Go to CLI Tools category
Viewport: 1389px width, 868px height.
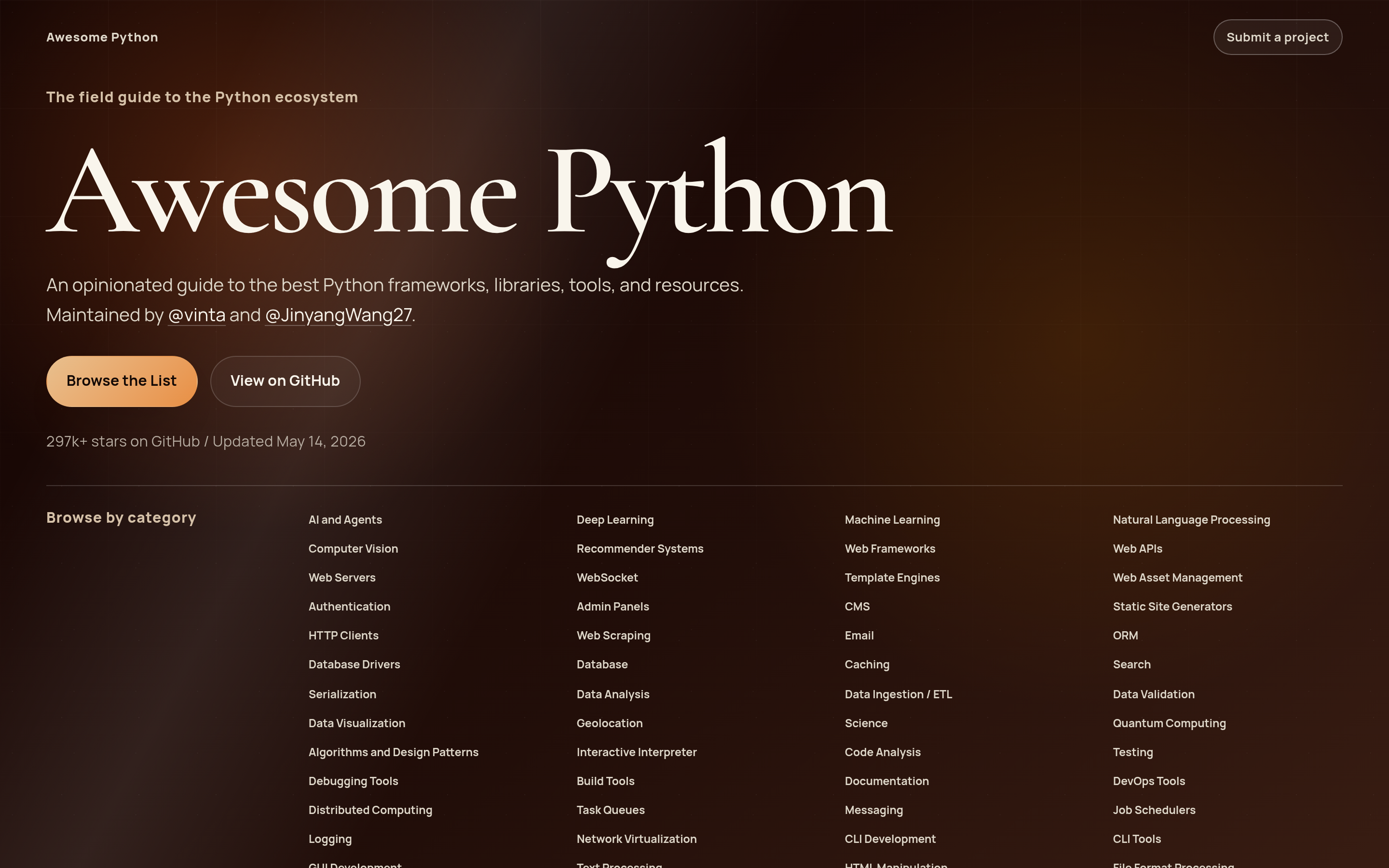1136,839
